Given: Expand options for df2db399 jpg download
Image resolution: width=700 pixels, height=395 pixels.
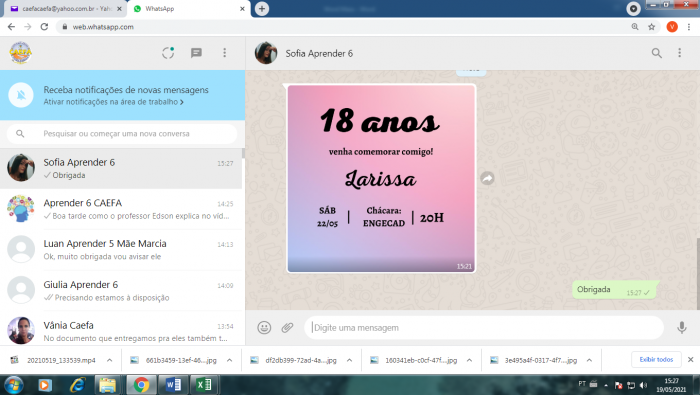Looking at the screenshot, I should [349, 360].
